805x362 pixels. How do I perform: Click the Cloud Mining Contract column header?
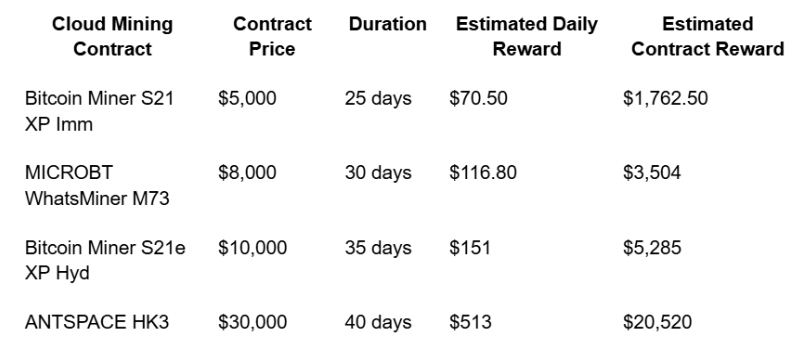(x=112, y=36)
